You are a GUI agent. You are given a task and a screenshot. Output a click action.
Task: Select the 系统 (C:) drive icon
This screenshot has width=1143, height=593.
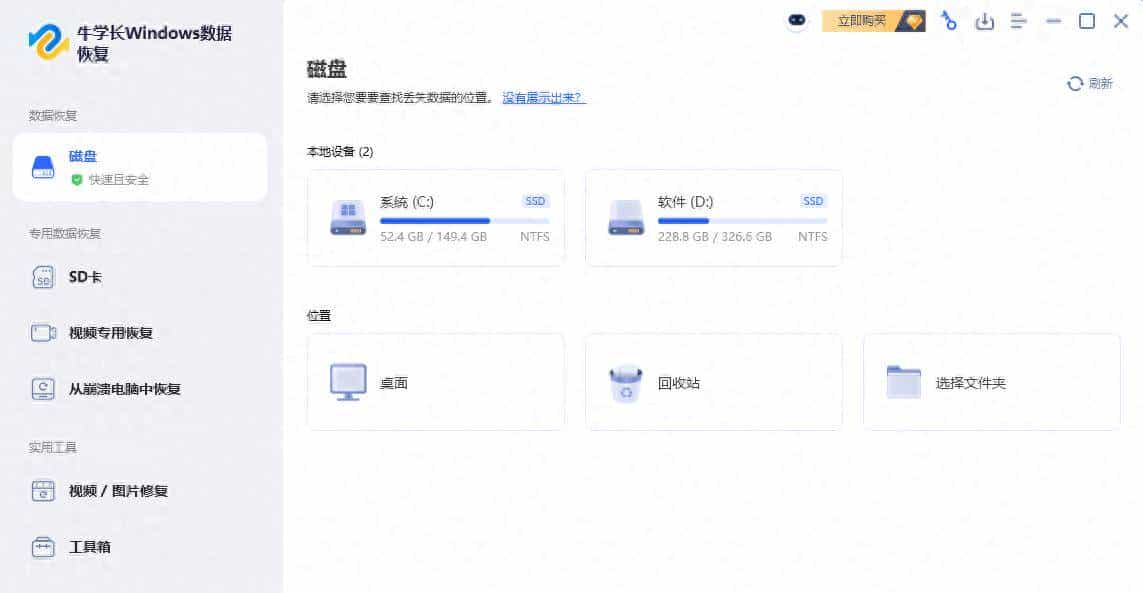[348, 218]
